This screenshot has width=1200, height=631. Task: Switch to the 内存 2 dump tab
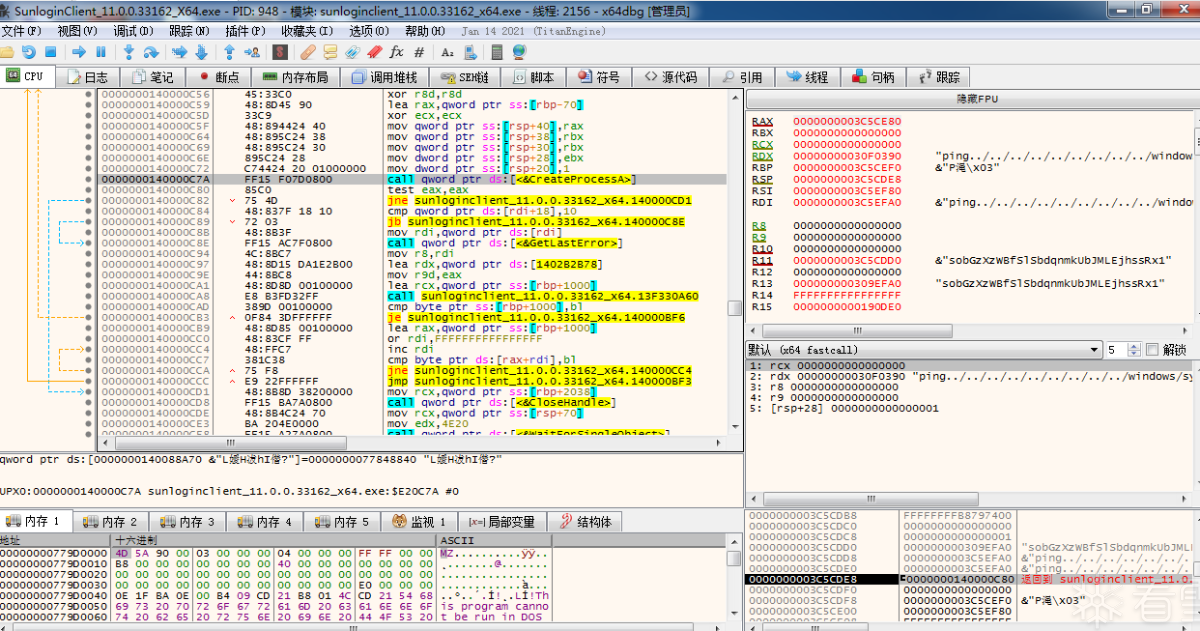[x=112, y=521]
